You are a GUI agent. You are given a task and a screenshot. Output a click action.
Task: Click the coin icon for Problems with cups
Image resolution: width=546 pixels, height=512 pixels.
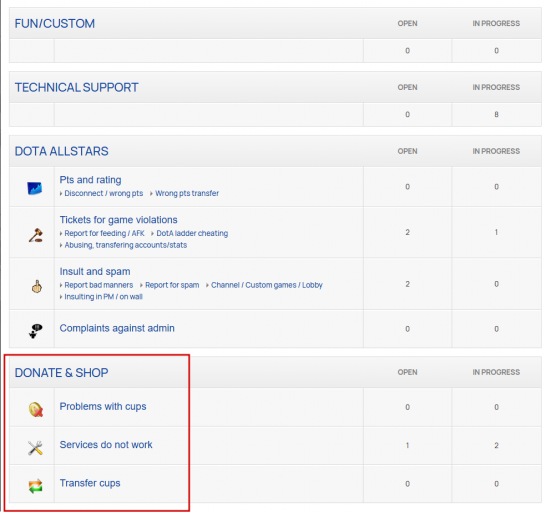(x=36, y=409)
